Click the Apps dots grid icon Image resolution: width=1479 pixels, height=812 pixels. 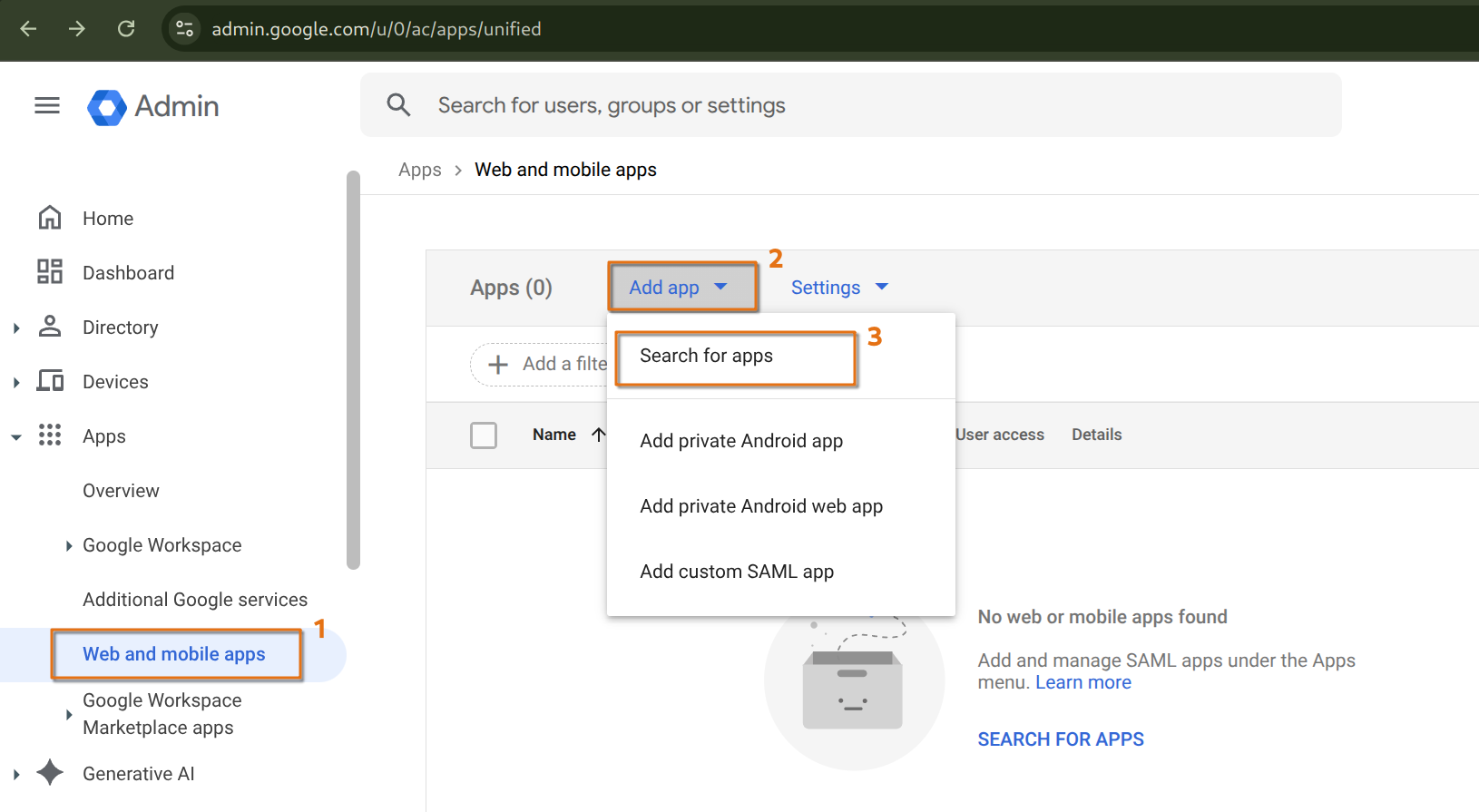(50, 435)
